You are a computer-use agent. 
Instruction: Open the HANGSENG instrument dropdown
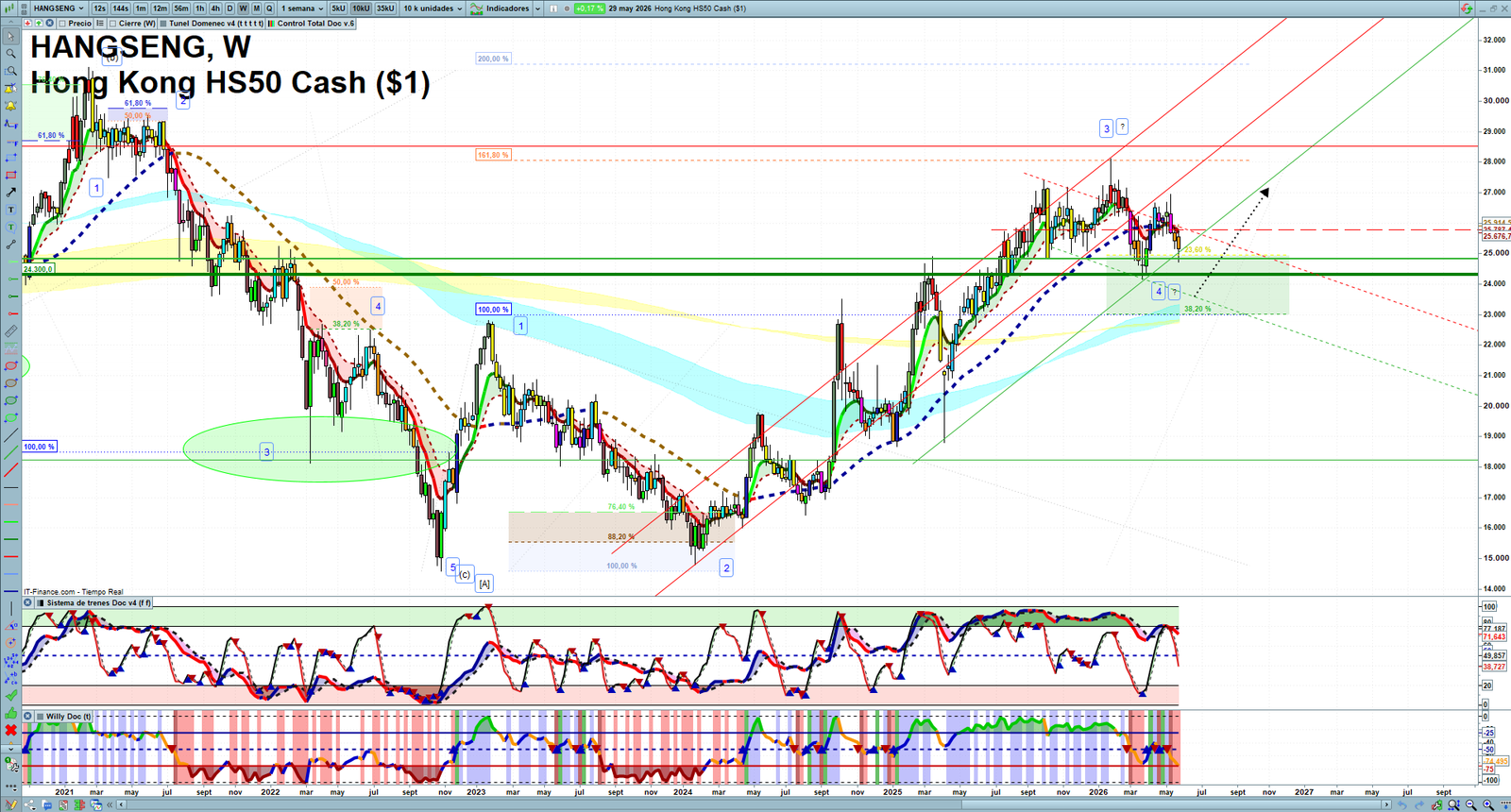(58, 8)
